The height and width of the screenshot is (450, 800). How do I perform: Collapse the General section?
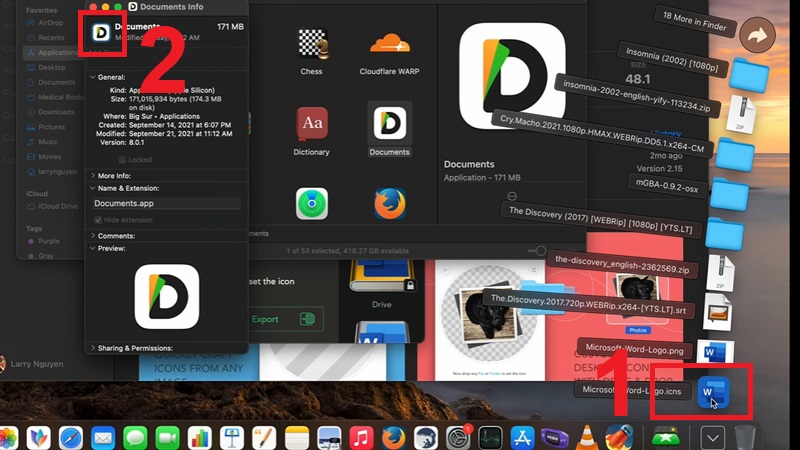pyautogui.click(x=92, y=77)
